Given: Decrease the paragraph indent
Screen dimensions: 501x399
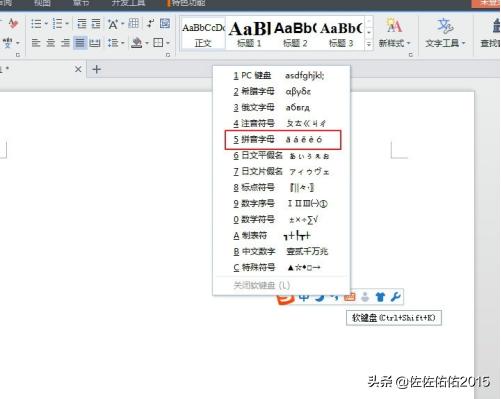Looking at the screenshot, I should (82, 24).
